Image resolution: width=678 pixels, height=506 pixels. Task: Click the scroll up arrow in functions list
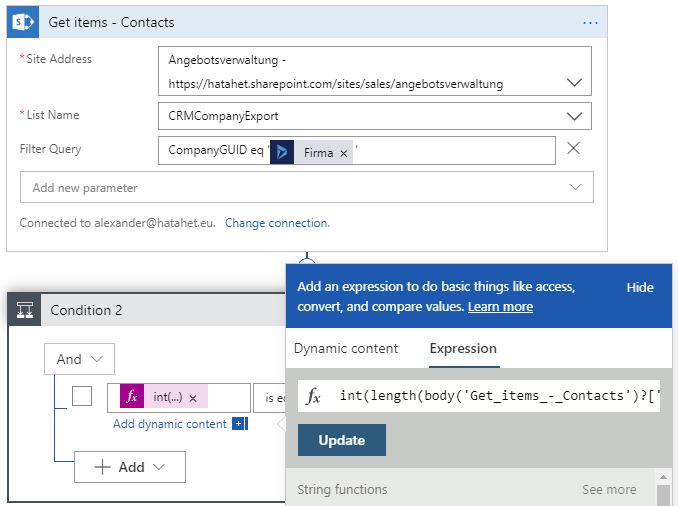pos(663,477)
